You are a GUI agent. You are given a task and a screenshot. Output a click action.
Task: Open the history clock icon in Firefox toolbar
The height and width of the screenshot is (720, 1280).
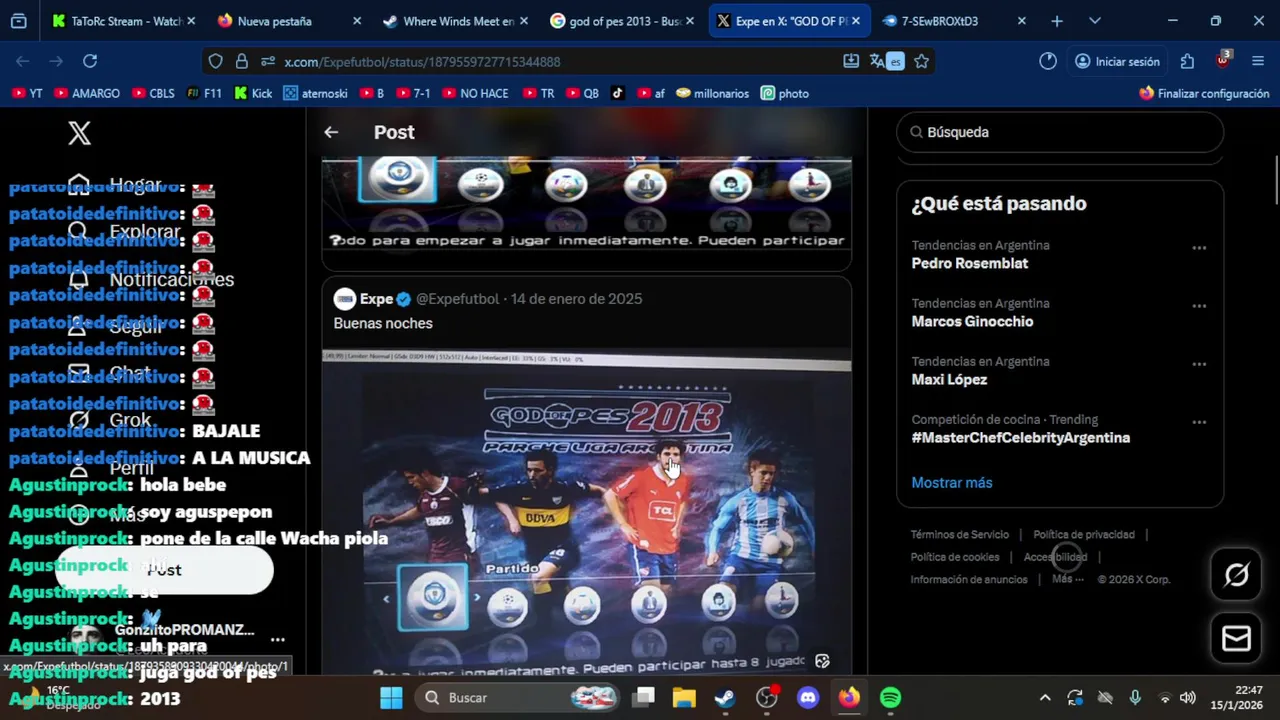(x=1048, y=61)
